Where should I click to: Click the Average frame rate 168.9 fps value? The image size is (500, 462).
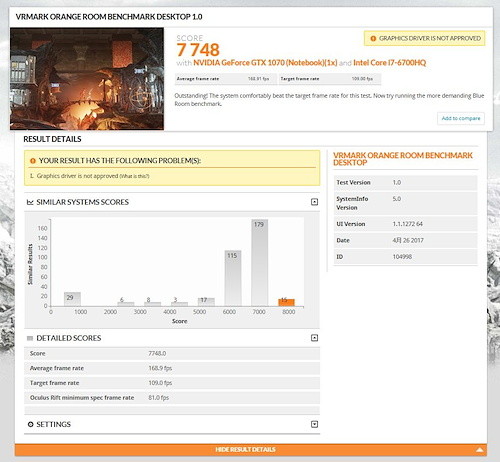(160, 368)
